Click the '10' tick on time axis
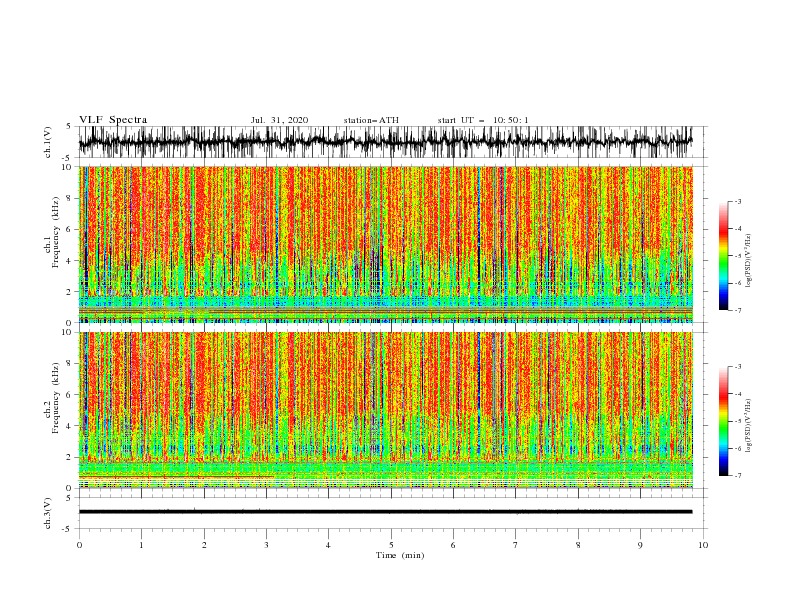Image resolution: width=792 pixels, height=612 pixels. (703, 545)
